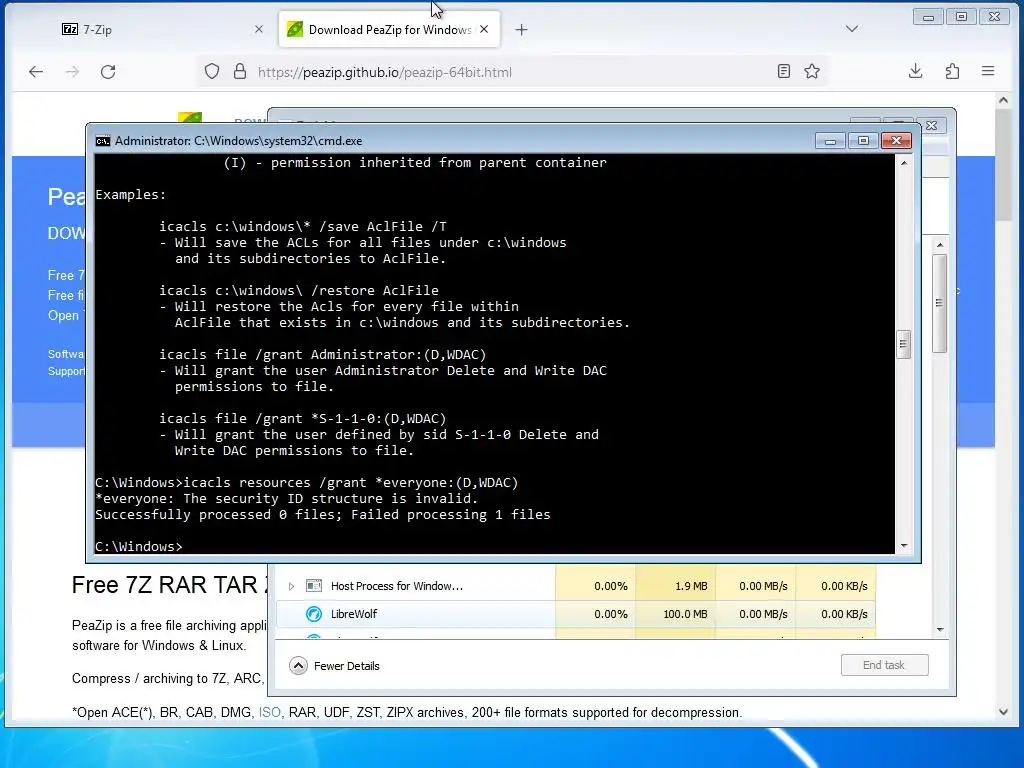Close the Administrator cmd.exe window

tap(896, 140)
